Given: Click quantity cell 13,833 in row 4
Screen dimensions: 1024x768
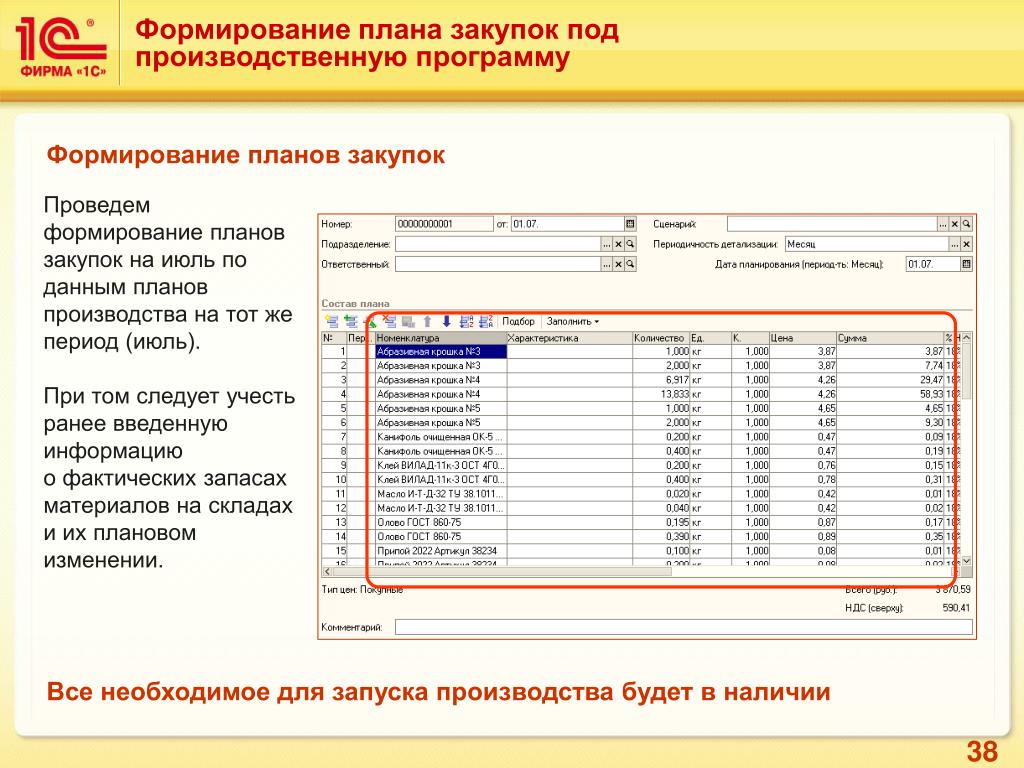Looking at the screenshot, I should click(x=661, y=394).
